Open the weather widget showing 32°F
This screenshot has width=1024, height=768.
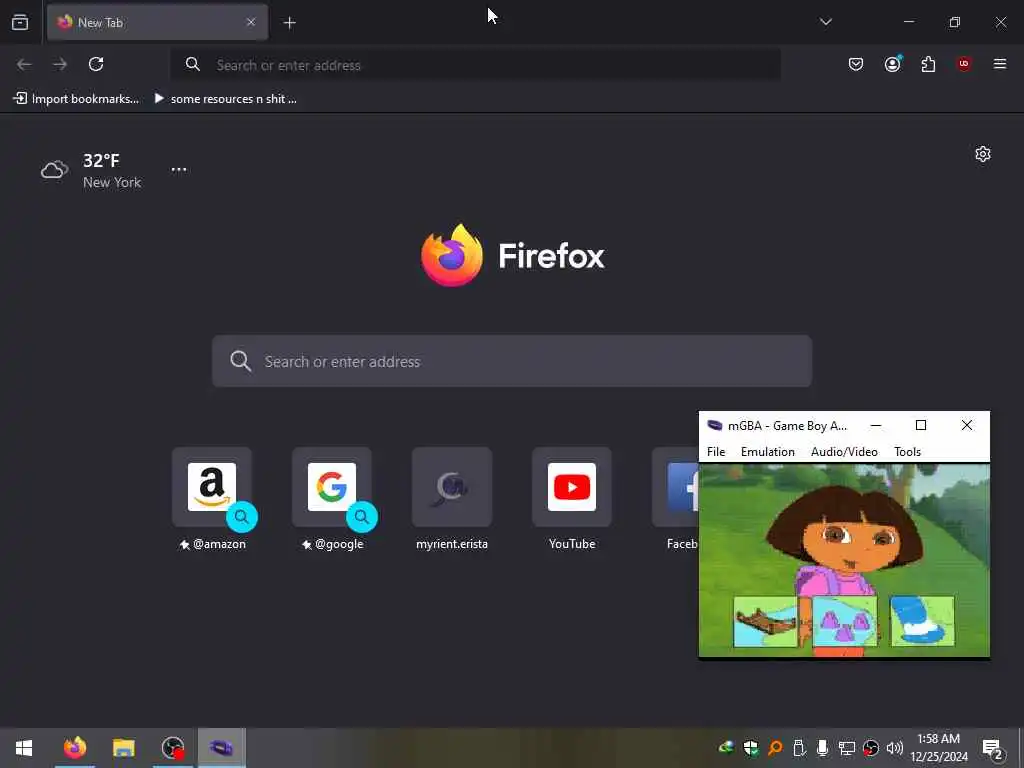[x=91, y=170]
